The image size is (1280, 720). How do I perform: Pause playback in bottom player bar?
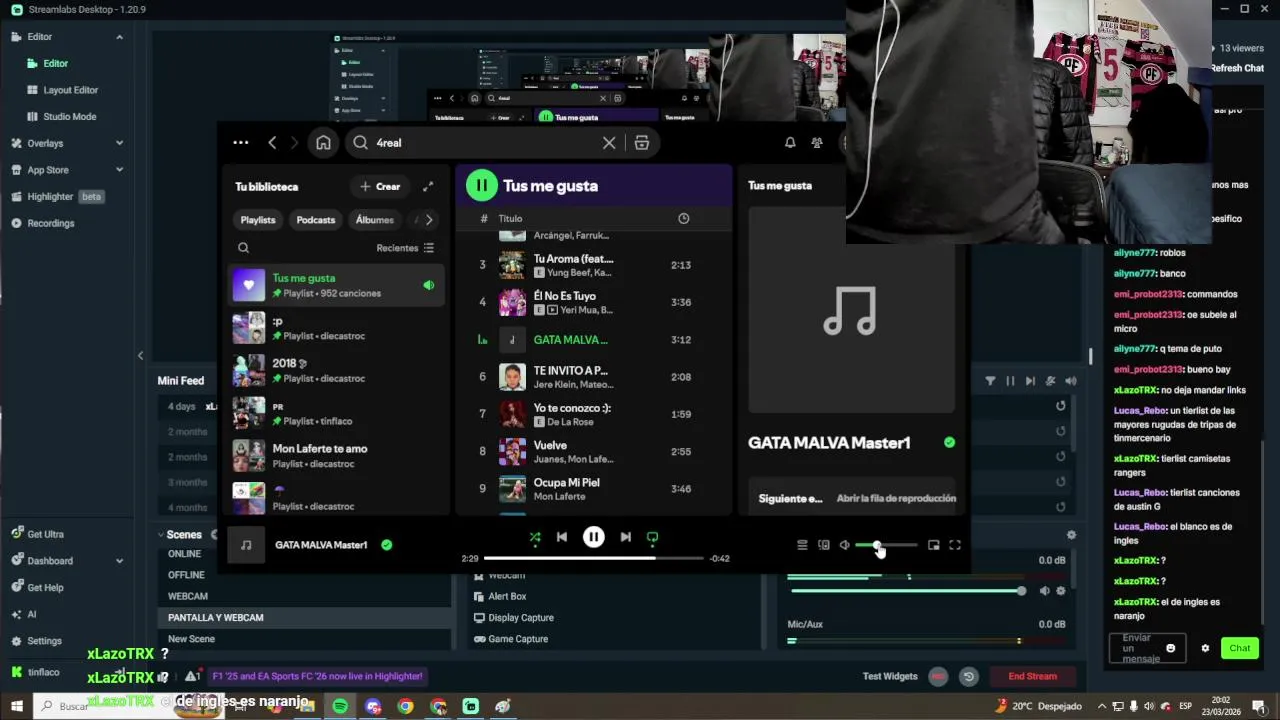(x=594, y=537)
